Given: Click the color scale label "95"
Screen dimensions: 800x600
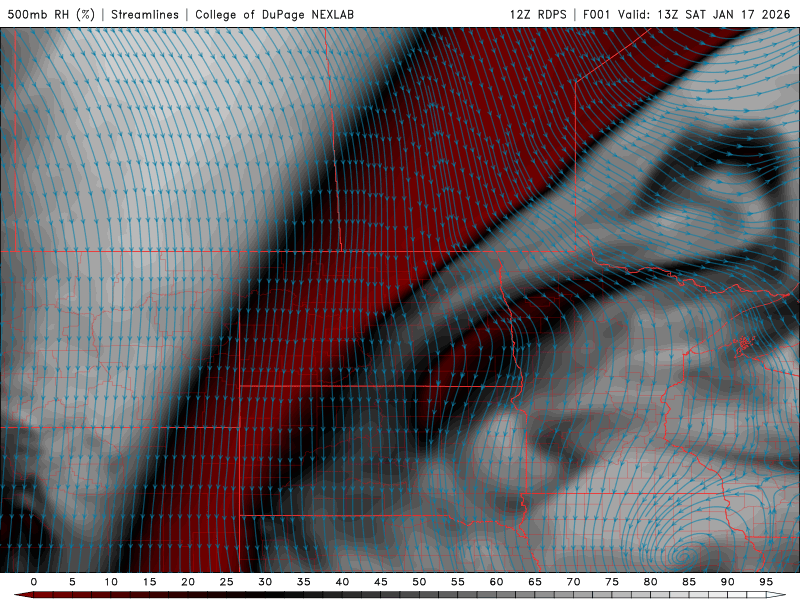Looking at the screenshot, I should (x=766, y=582).
